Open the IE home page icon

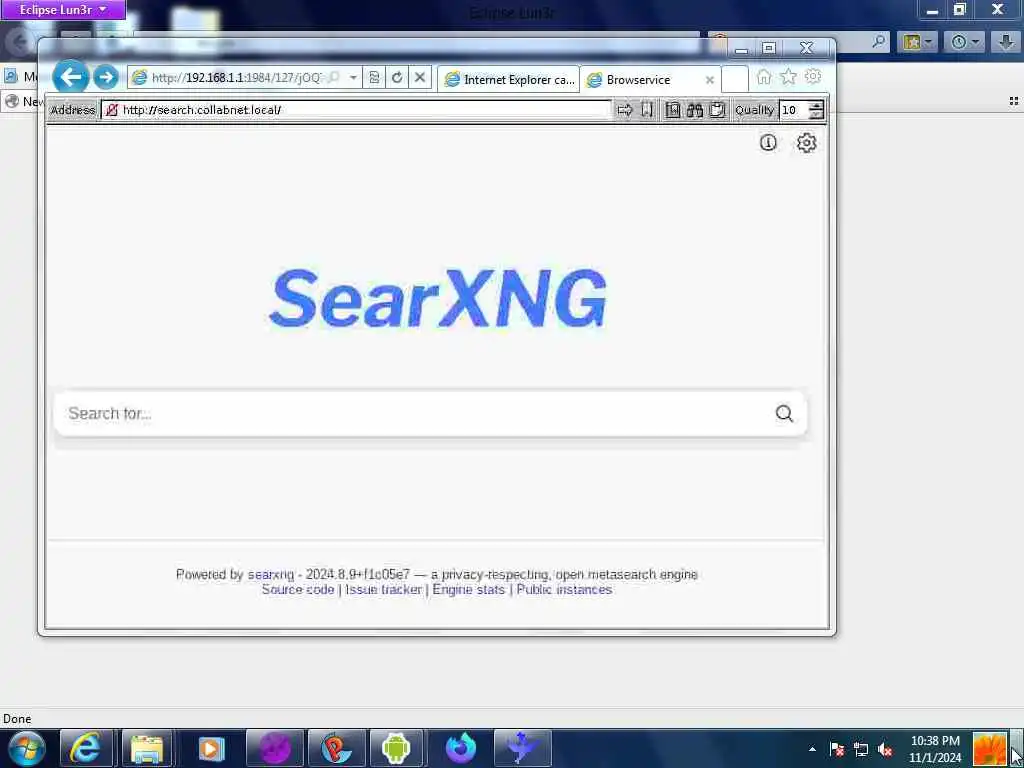[764, 77]
